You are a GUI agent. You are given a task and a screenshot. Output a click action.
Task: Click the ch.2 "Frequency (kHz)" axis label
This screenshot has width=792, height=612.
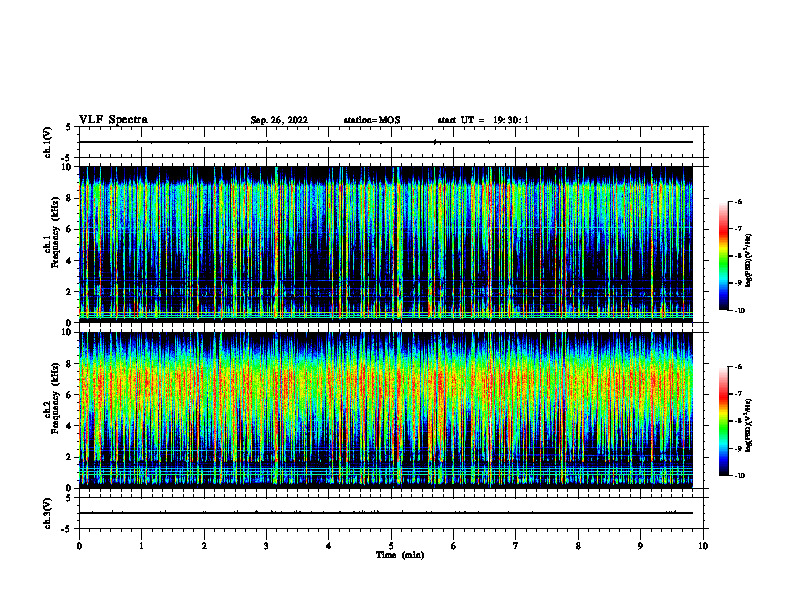click(x=55, y=398)
